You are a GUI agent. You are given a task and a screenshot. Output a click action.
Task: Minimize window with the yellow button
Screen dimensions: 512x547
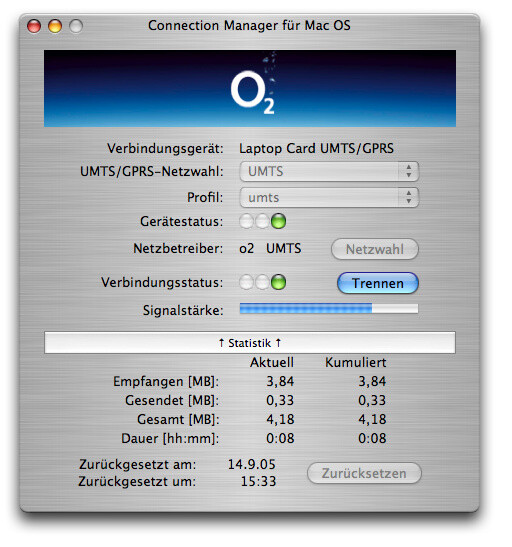[55, 26]
